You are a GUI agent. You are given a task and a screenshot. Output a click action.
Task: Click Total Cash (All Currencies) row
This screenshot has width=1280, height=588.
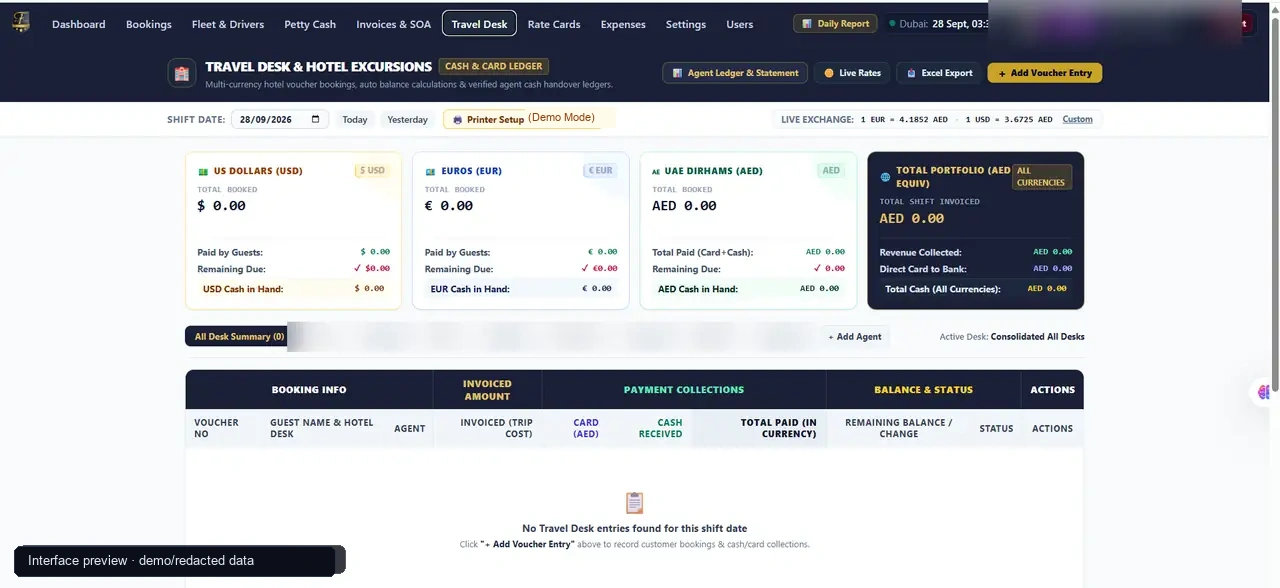coord(976,289)
